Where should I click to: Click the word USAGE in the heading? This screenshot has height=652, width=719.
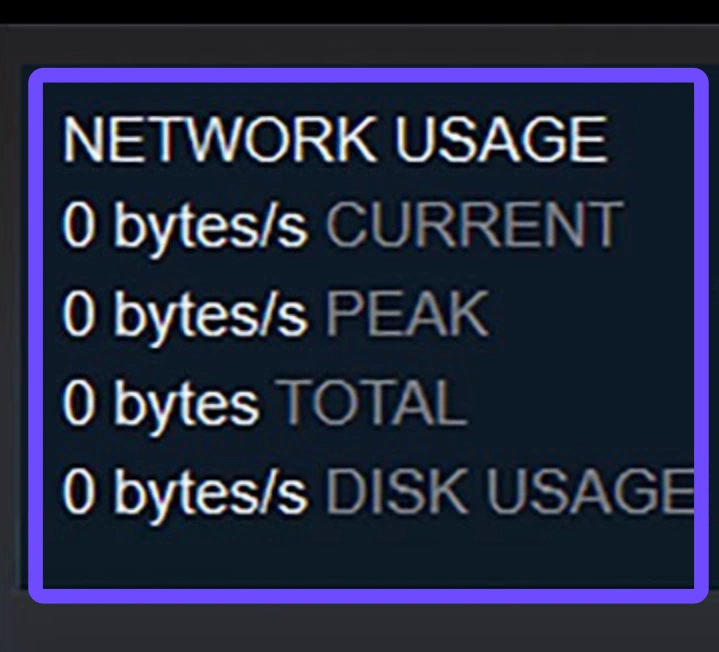coord(500,139)
